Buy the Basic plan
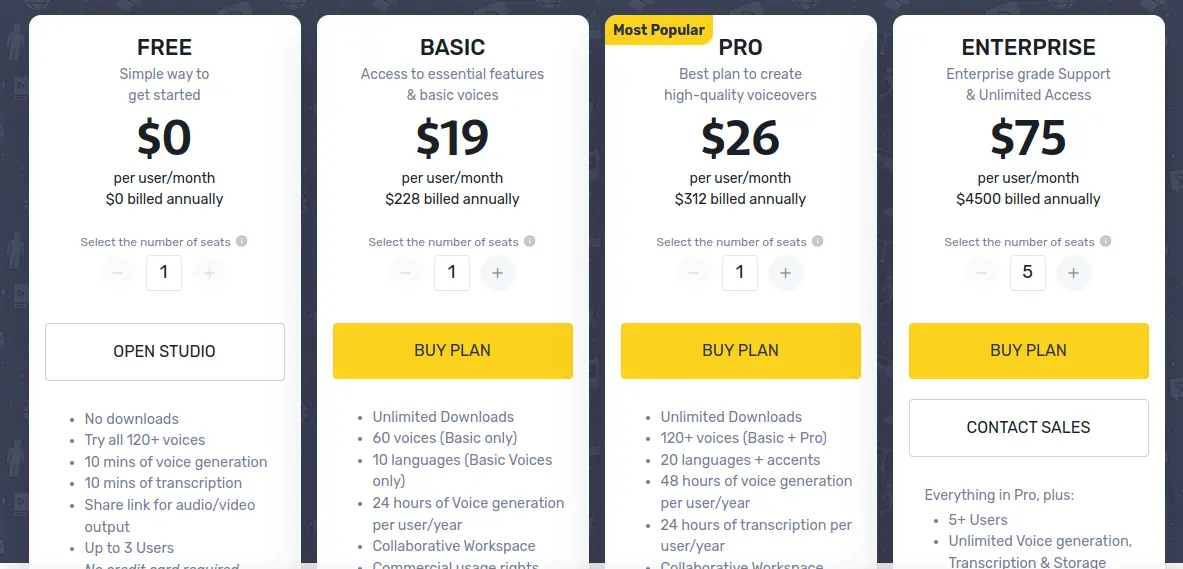The width and height of the screenshot is (1183, 569). [453, 351]
